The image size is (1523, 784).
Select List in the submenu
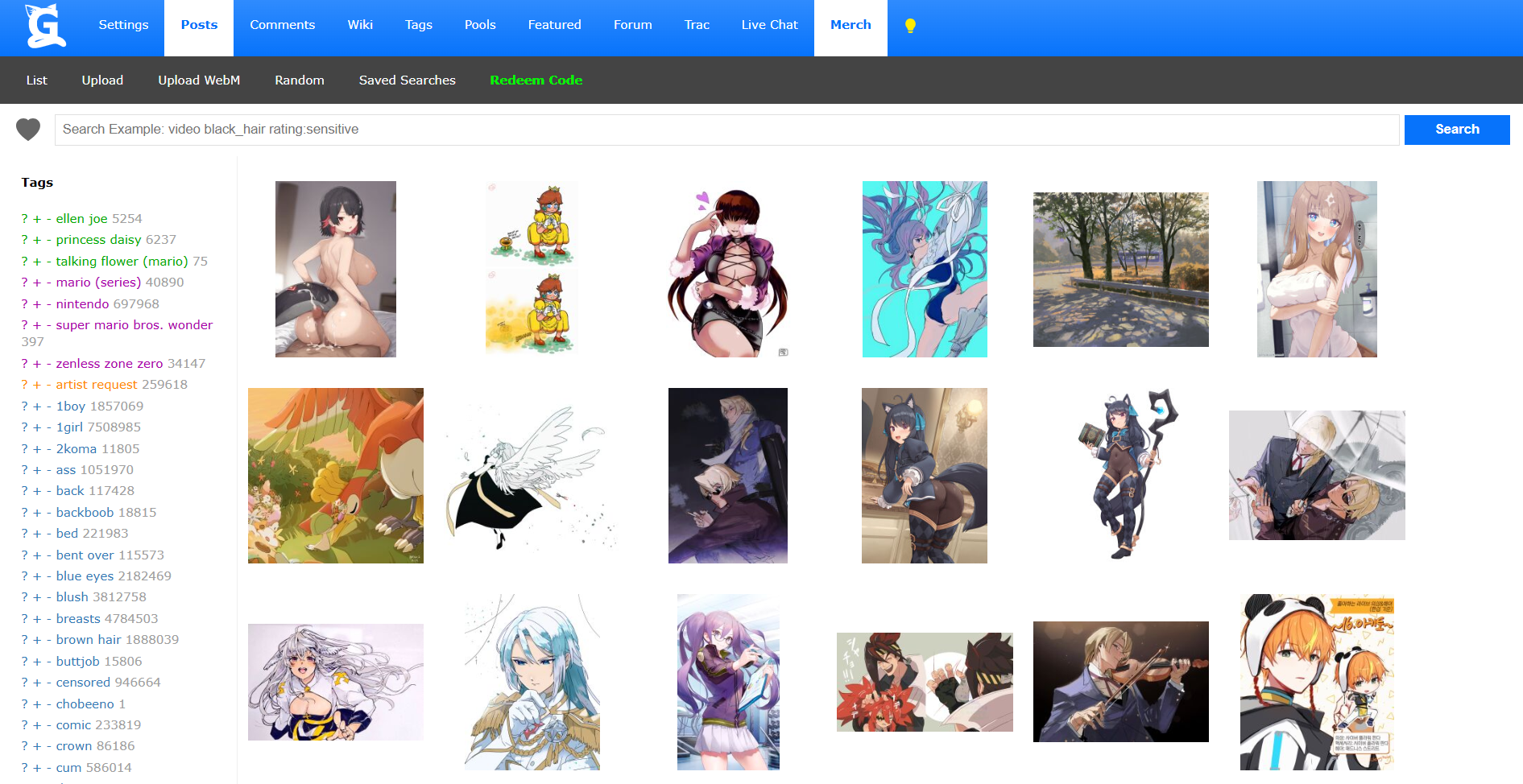pos(36,80)
